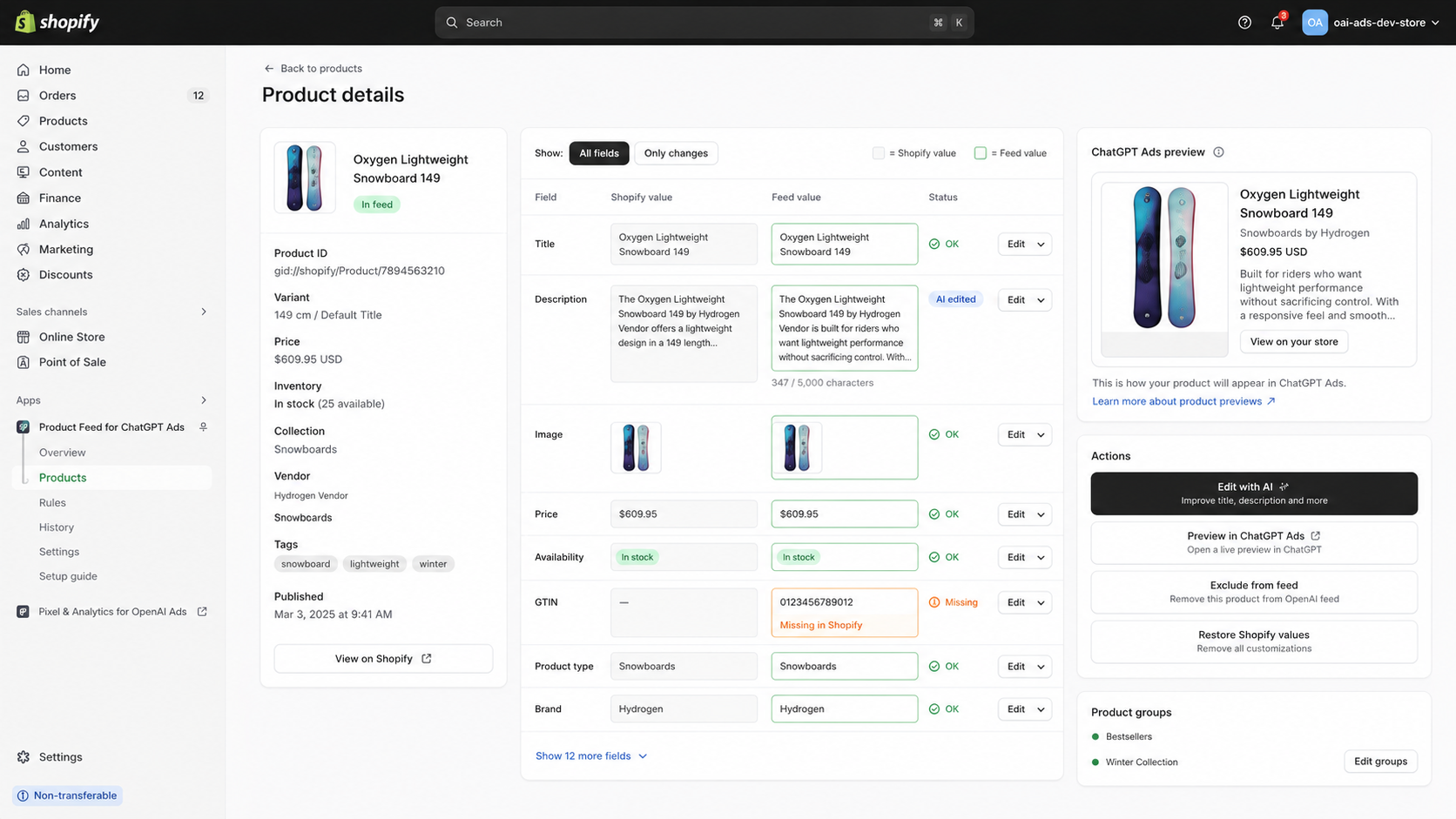Click the Finance bank icon
This screenshot has height=819, width=1456.
24,198
